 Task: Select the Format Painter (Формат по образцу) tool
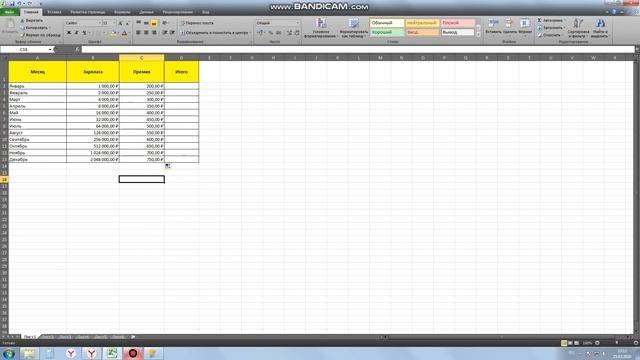point(40,35)
